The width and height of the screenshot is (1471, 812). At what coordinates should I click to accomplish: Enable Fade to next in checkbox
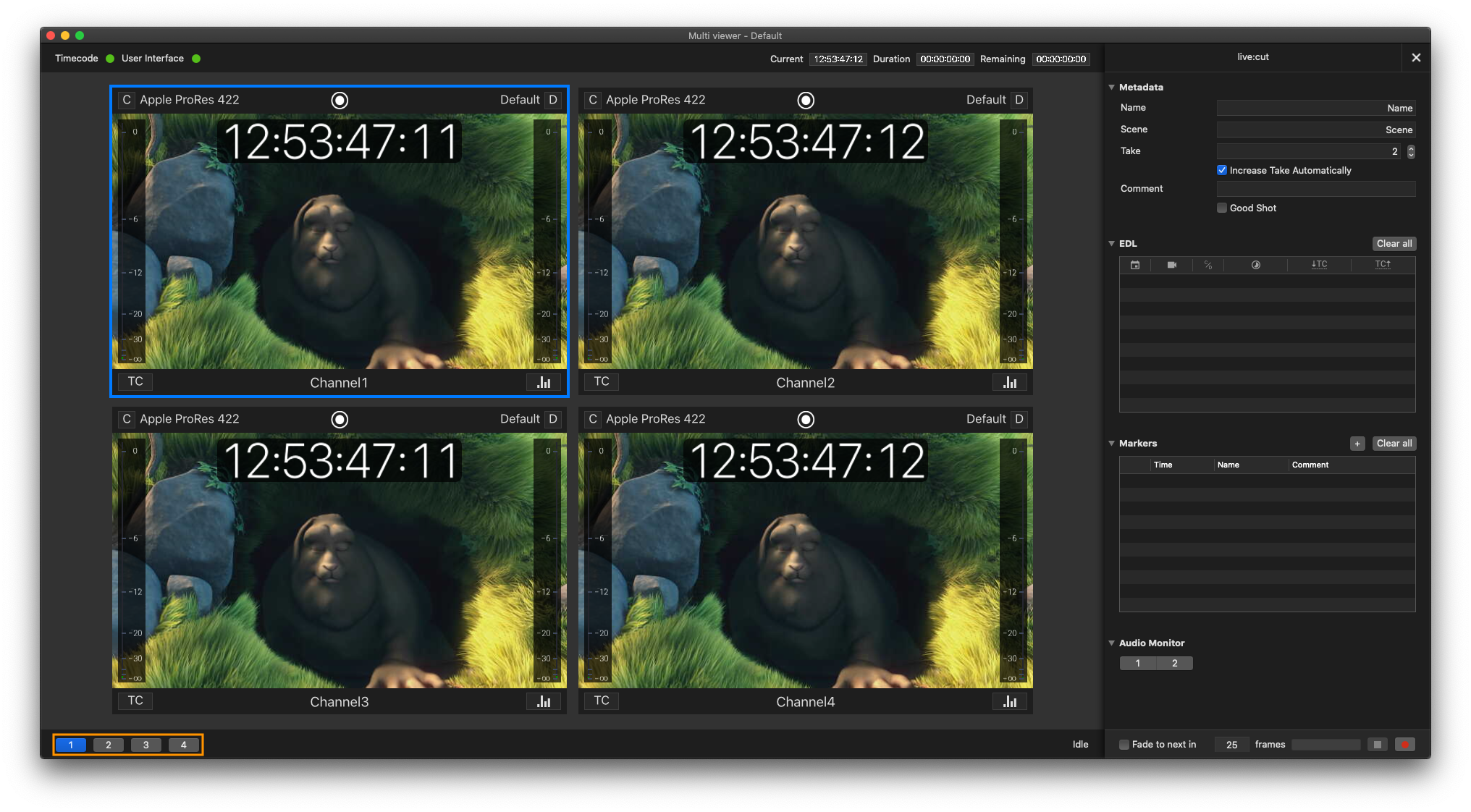pyautogui.click(x=1124, y=745)
